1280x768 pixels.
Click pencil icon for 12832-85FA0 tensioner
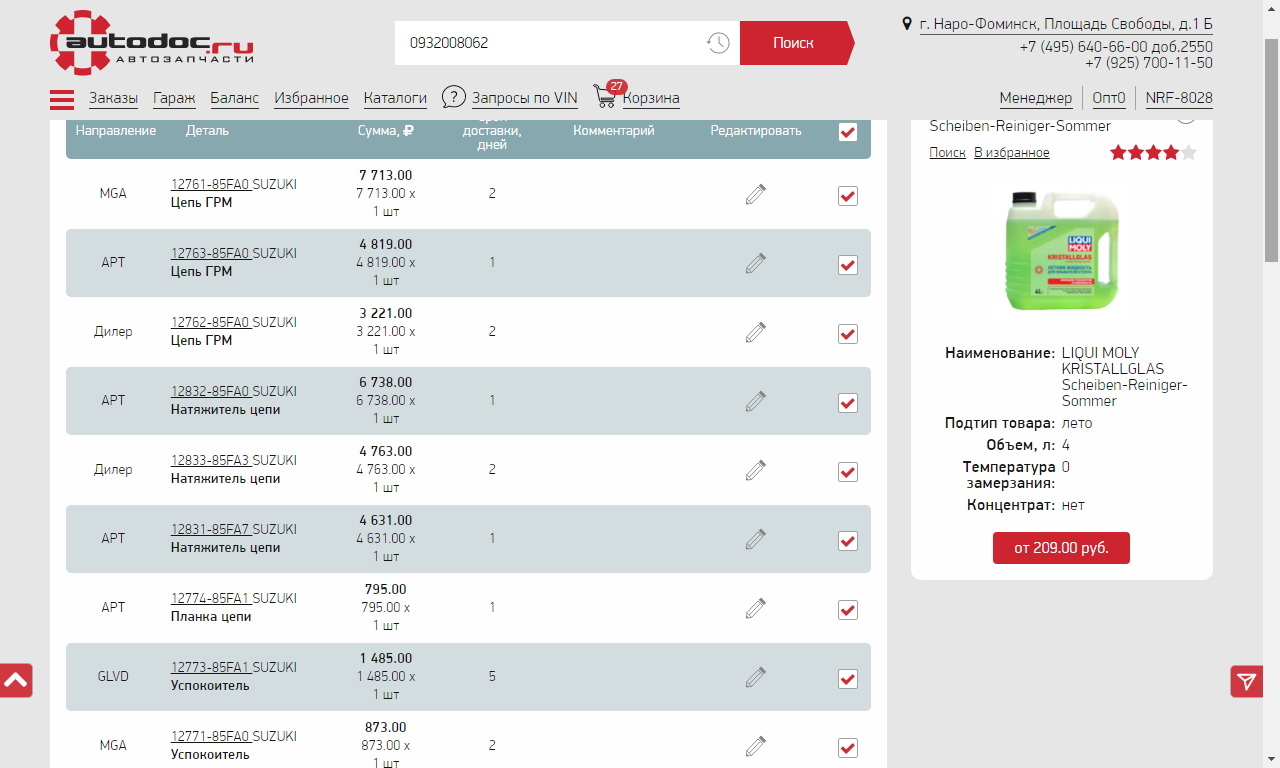pos(756,401)
